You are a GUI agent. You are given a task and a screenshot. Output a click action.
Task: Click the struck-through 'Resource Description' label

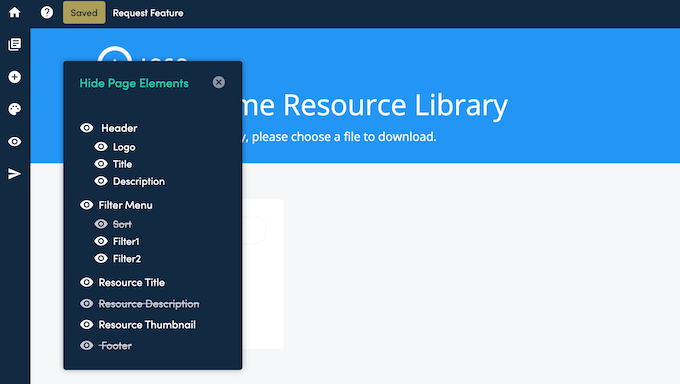pos(149,304)
